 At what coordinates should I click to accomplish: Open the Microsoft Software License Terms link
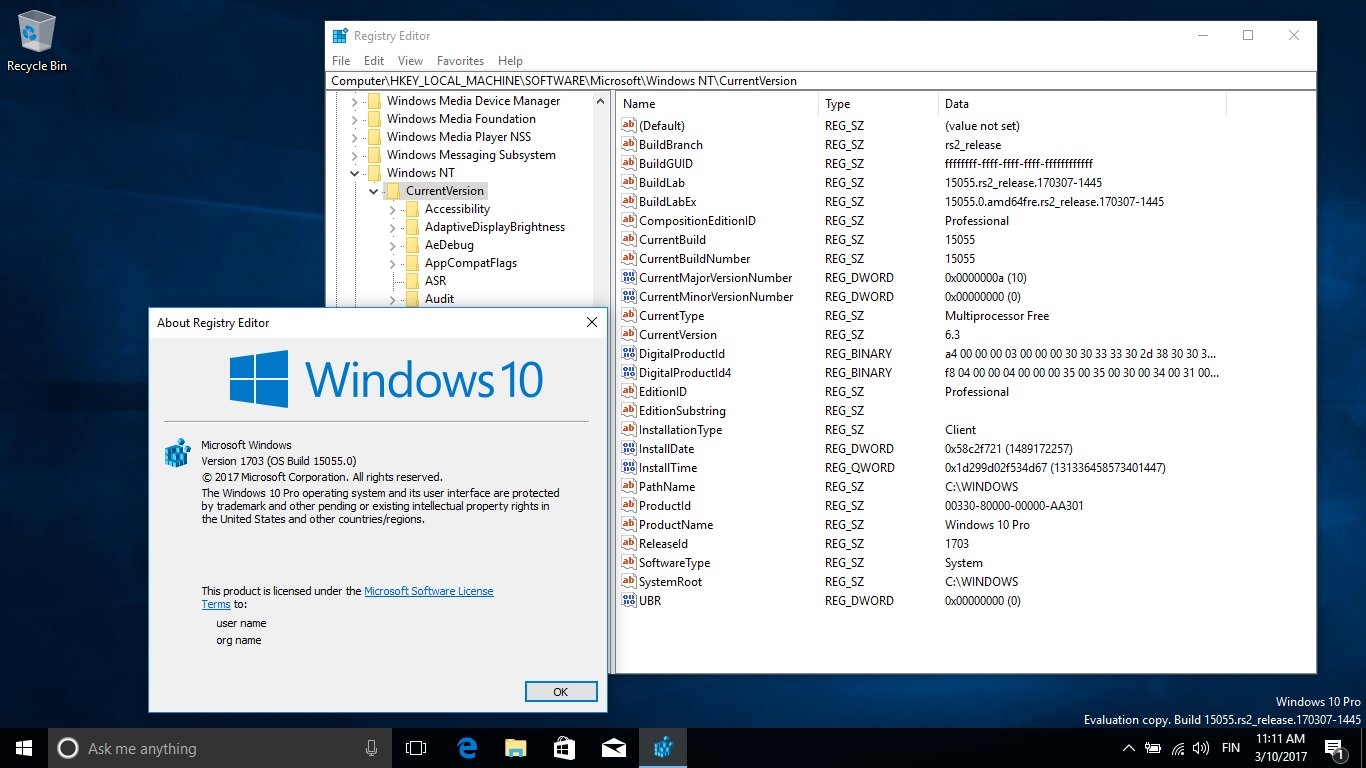click(x=428, y=591)
